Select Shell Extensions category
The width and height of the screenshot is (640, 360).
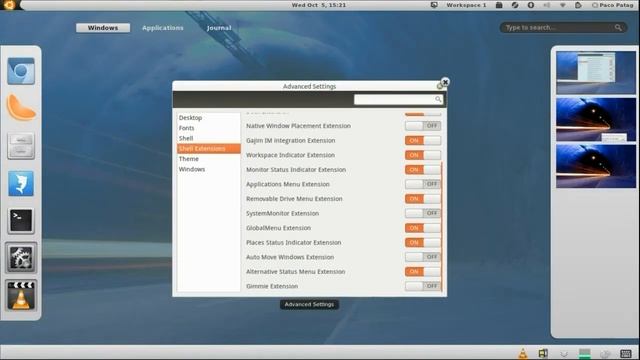point(209,149)
